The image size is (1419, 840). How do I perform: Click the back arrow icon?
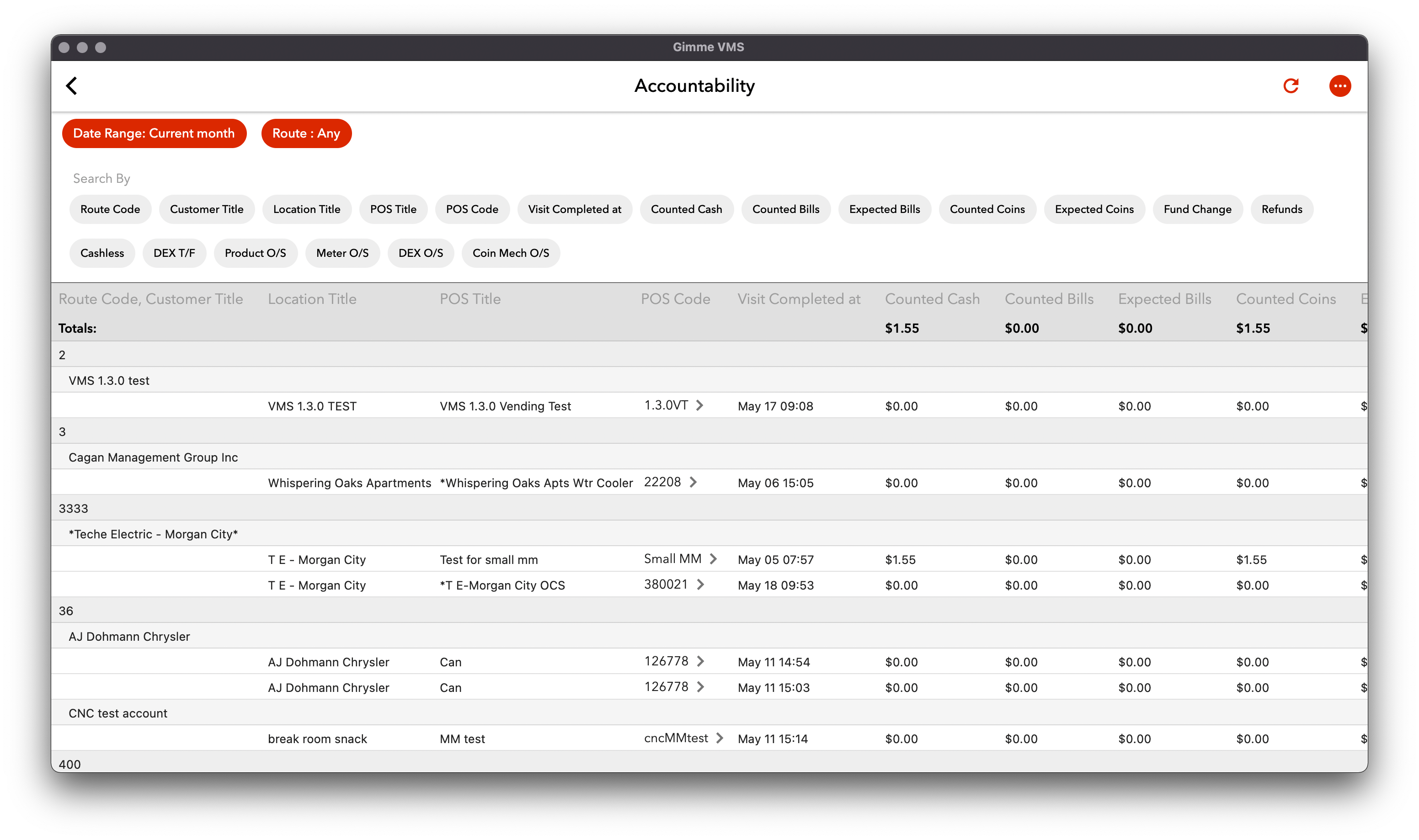pyautogui.click(x=71, y=85)
